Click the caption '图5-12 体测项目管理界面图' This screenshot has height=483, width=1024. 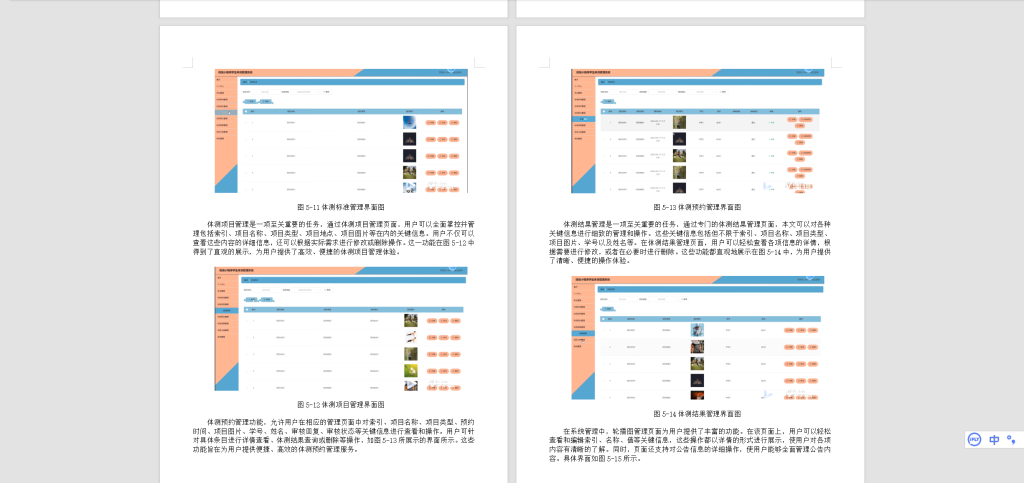click(341, 405)
